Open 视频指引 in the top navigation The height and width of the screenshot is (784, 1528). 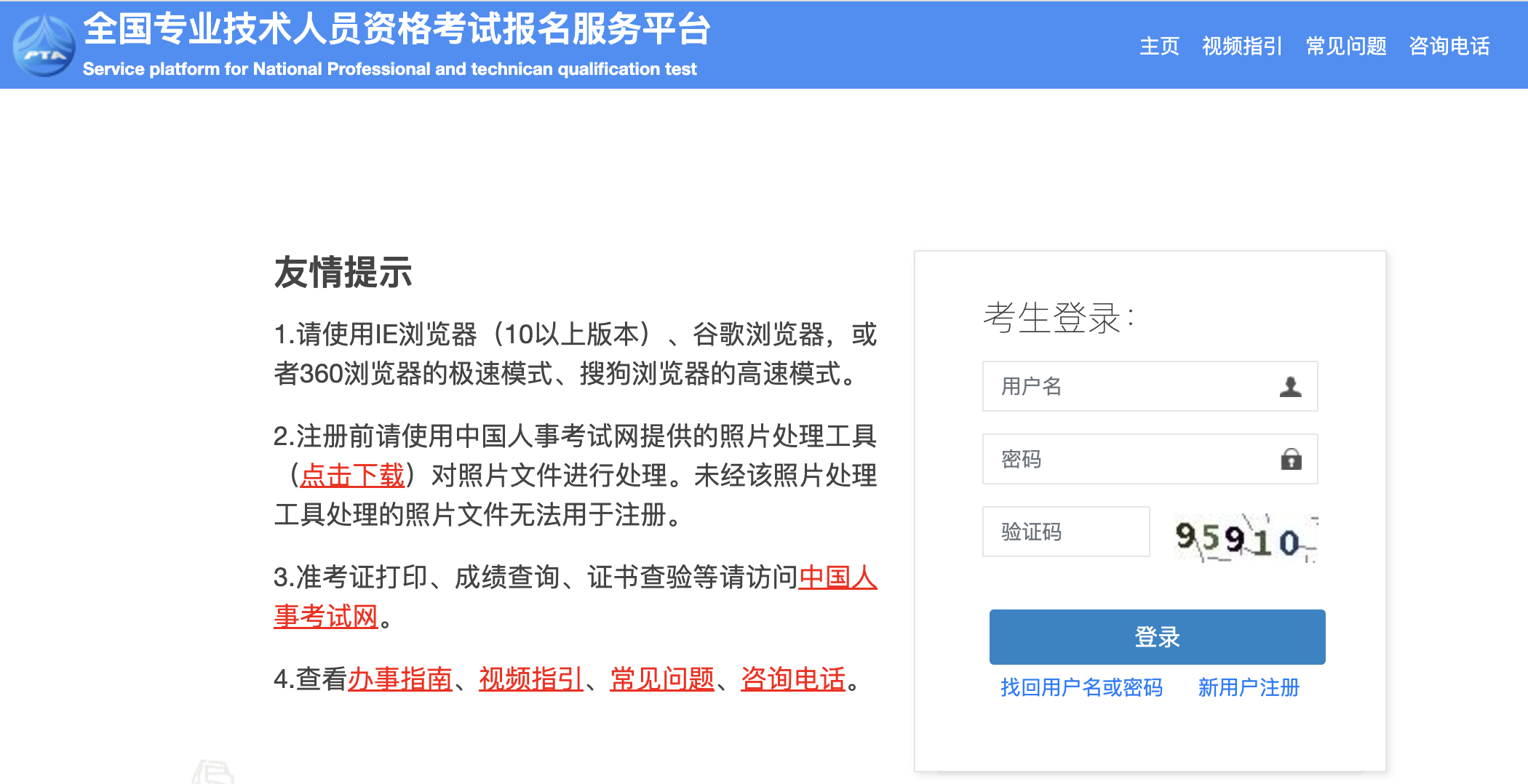(1241, 46)
